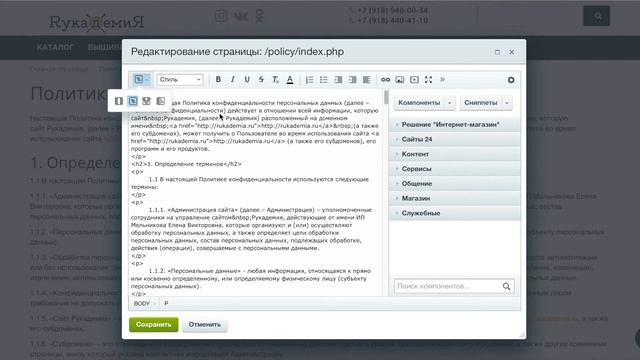
Task: Click the Компоненты button
Action: pos(419,103)
